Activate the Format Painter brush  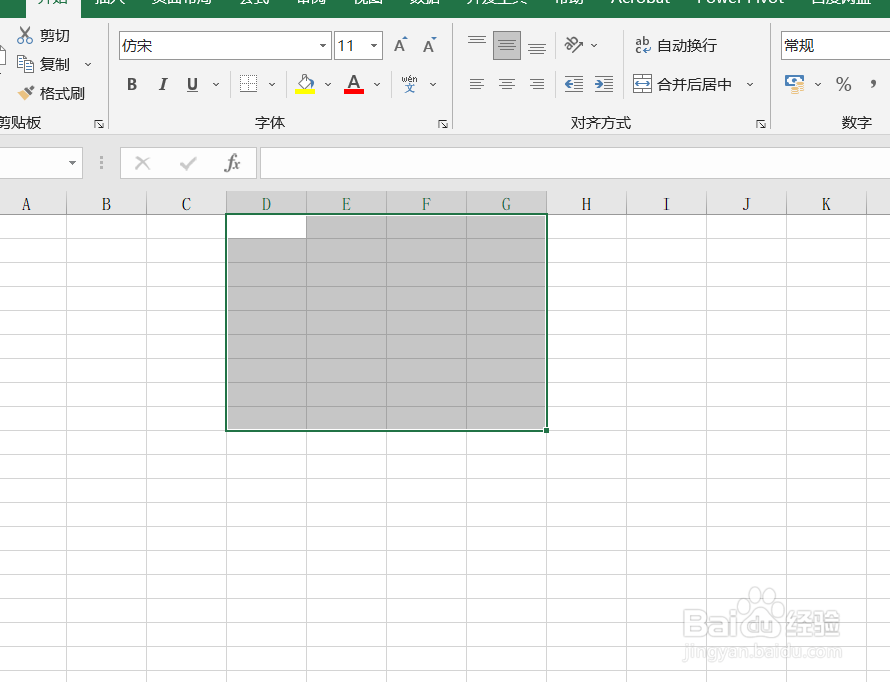click(26, 92)
